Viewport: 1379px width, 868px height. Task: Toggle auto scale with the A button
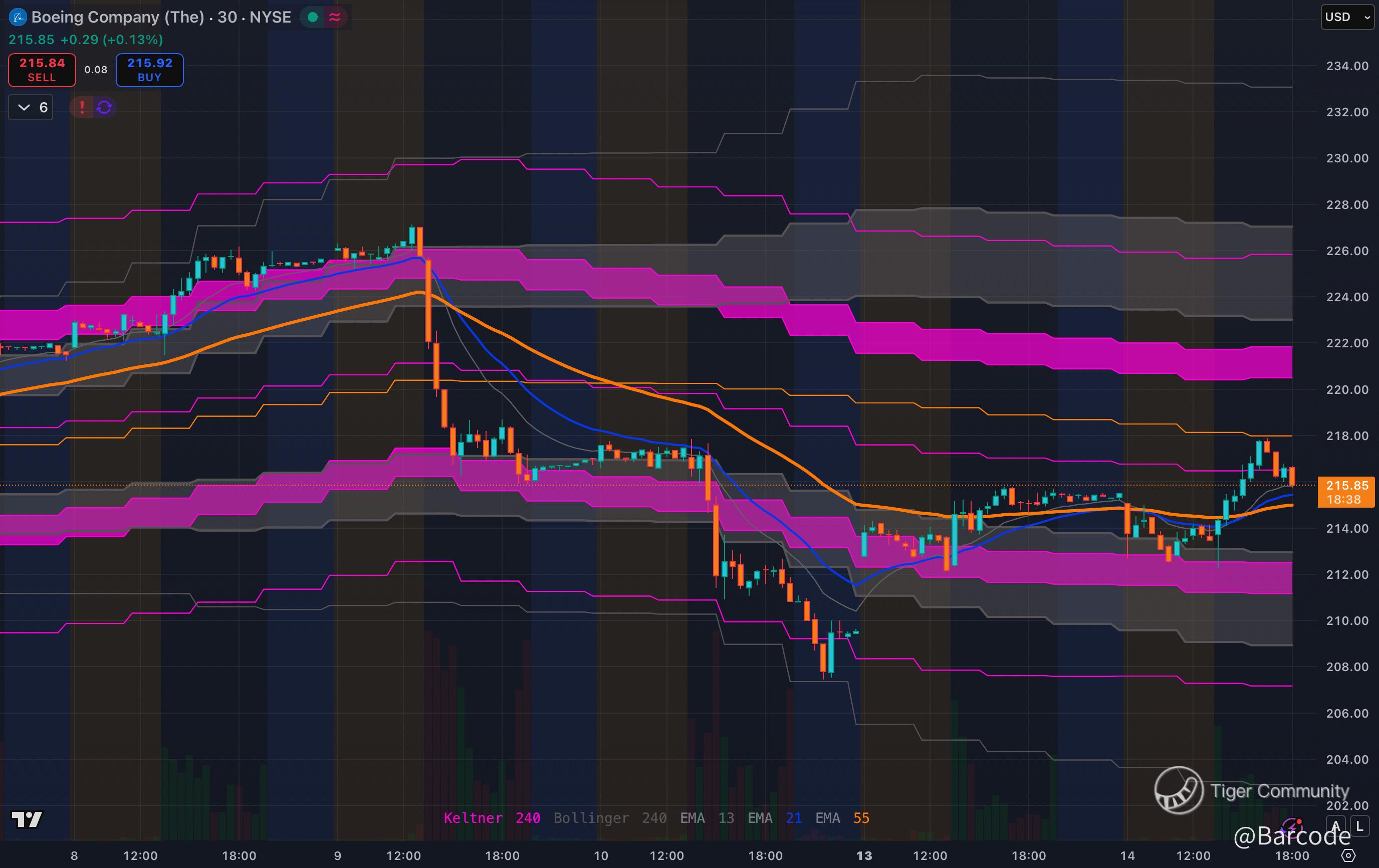pyautogui.click(x=1336, y=826)
